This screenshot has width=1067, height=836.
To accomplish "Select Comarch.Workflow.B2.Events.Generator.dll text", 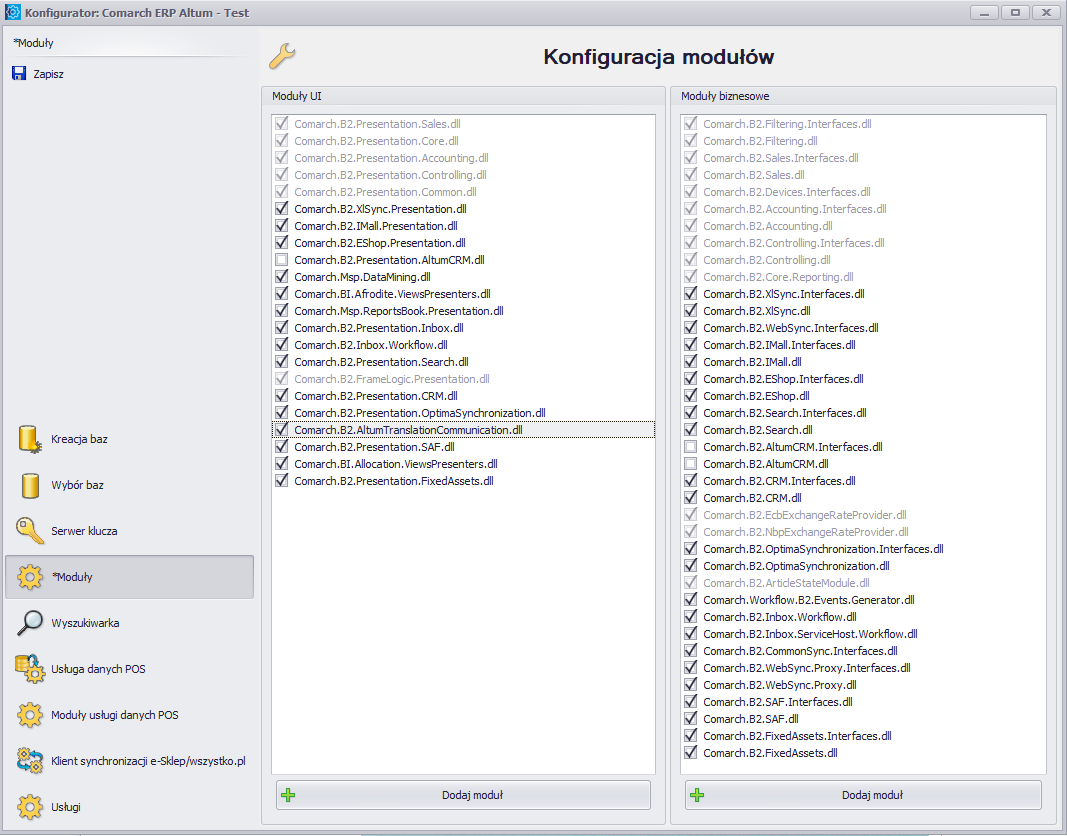I will pos(809,599).
